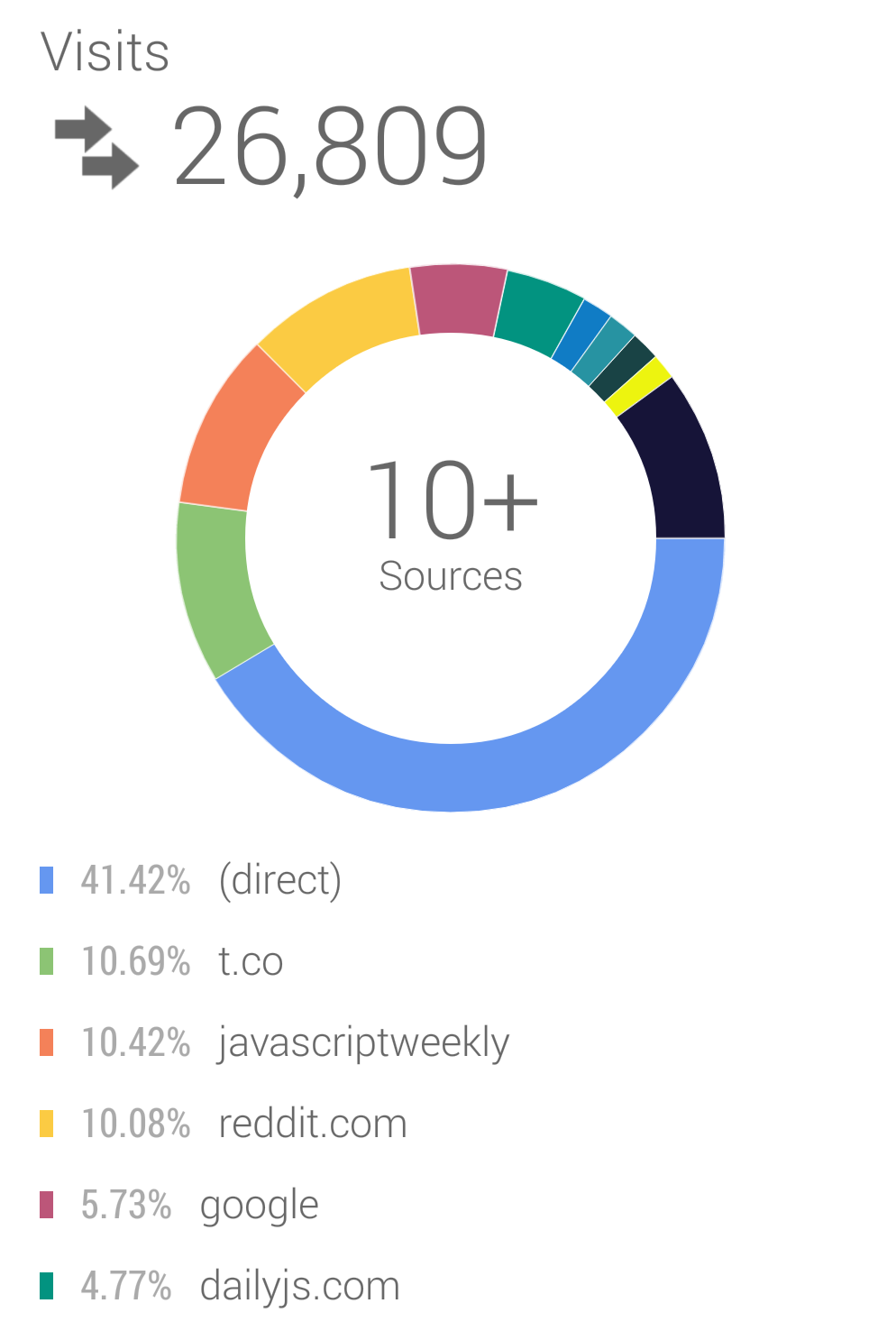Click the visits arrows icon
Screen dimensions: 896x1340
tap(96, 148)
